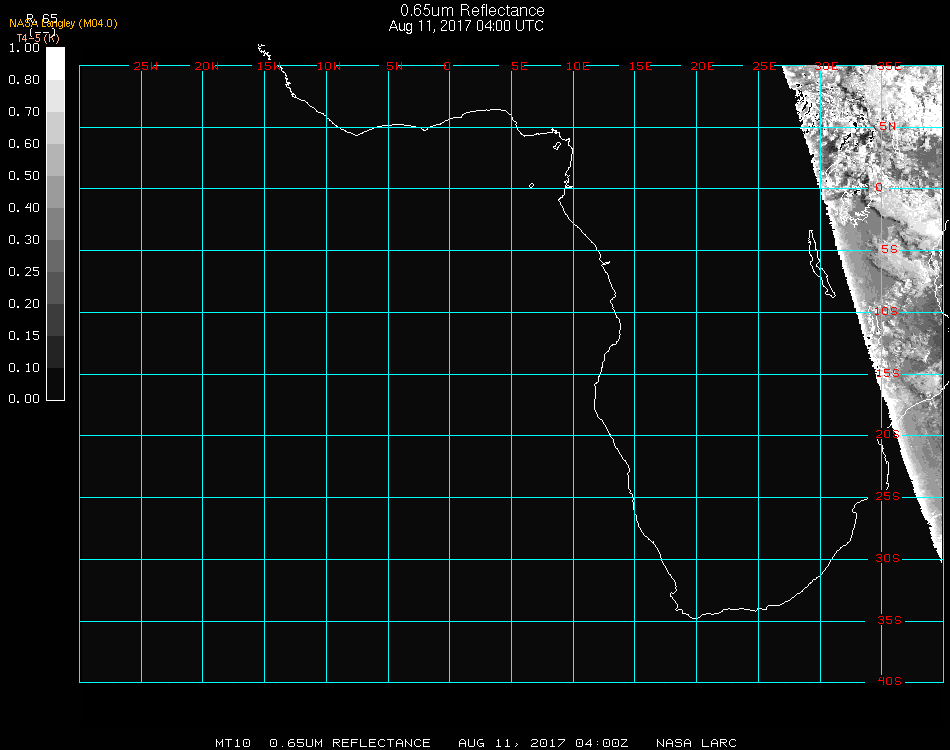Image resolution: width=950 pixels, height=750 pixels.
Task: Click the 30S latitude label
Action: (888, 558)
